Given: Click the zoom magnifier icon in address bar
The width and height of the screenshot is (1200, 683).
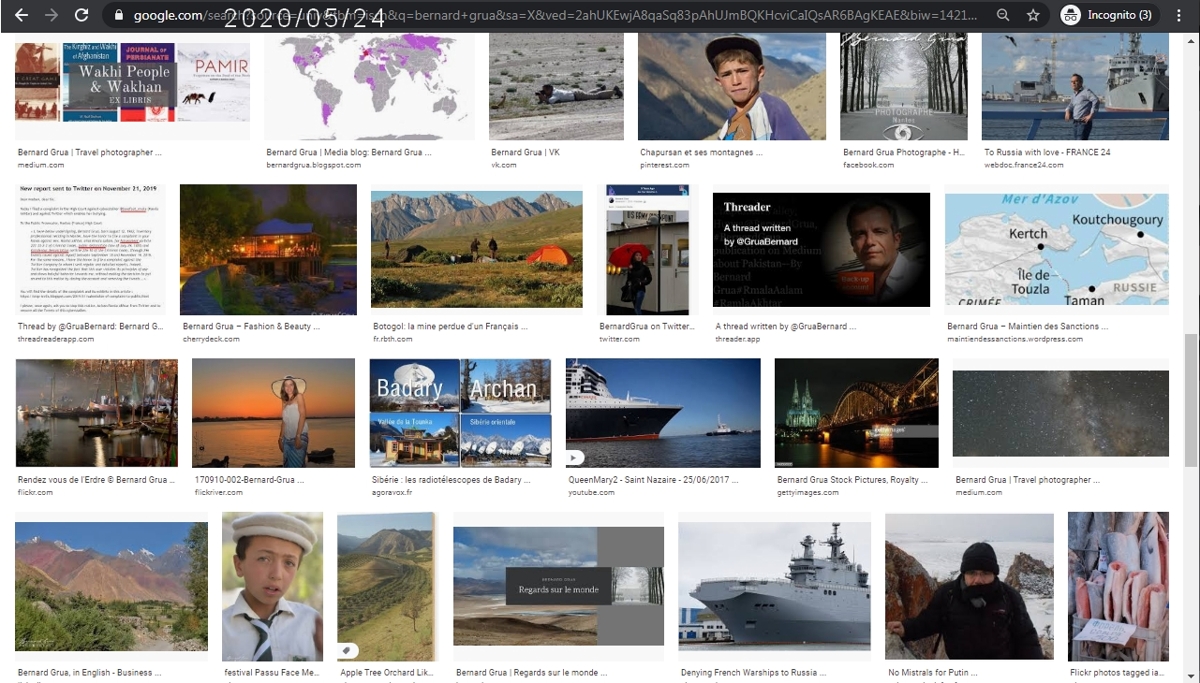Looking at the screenshot, I should click(x=1003, y=16).
